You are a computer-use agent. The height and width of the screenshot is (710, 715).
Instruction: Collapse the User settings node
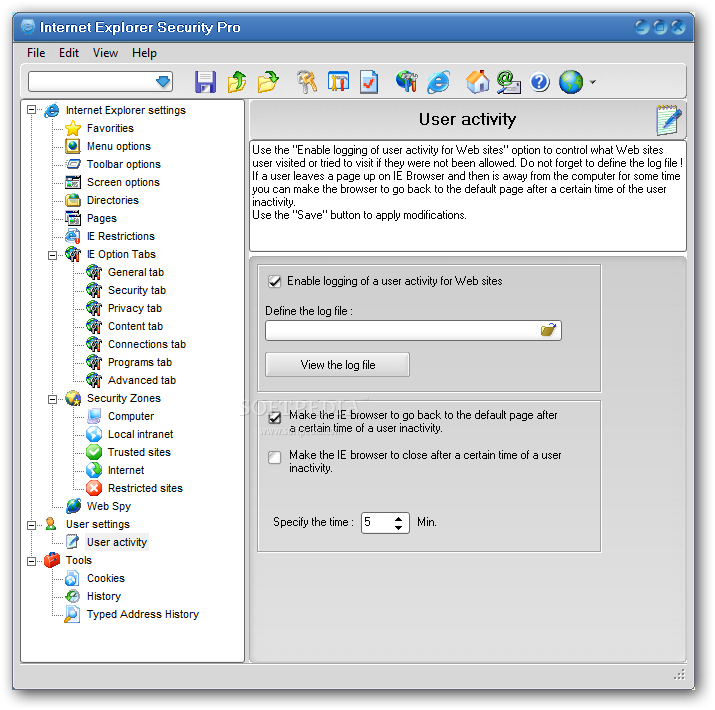[31, 525]
